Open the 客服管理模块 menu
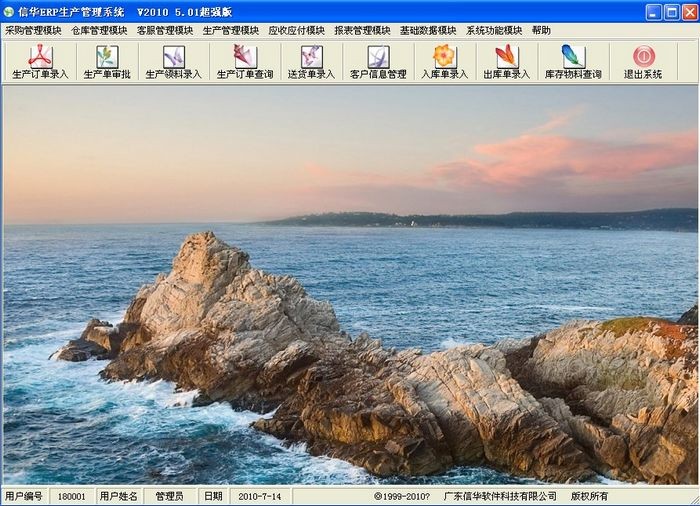 click(x=165, y=31)
